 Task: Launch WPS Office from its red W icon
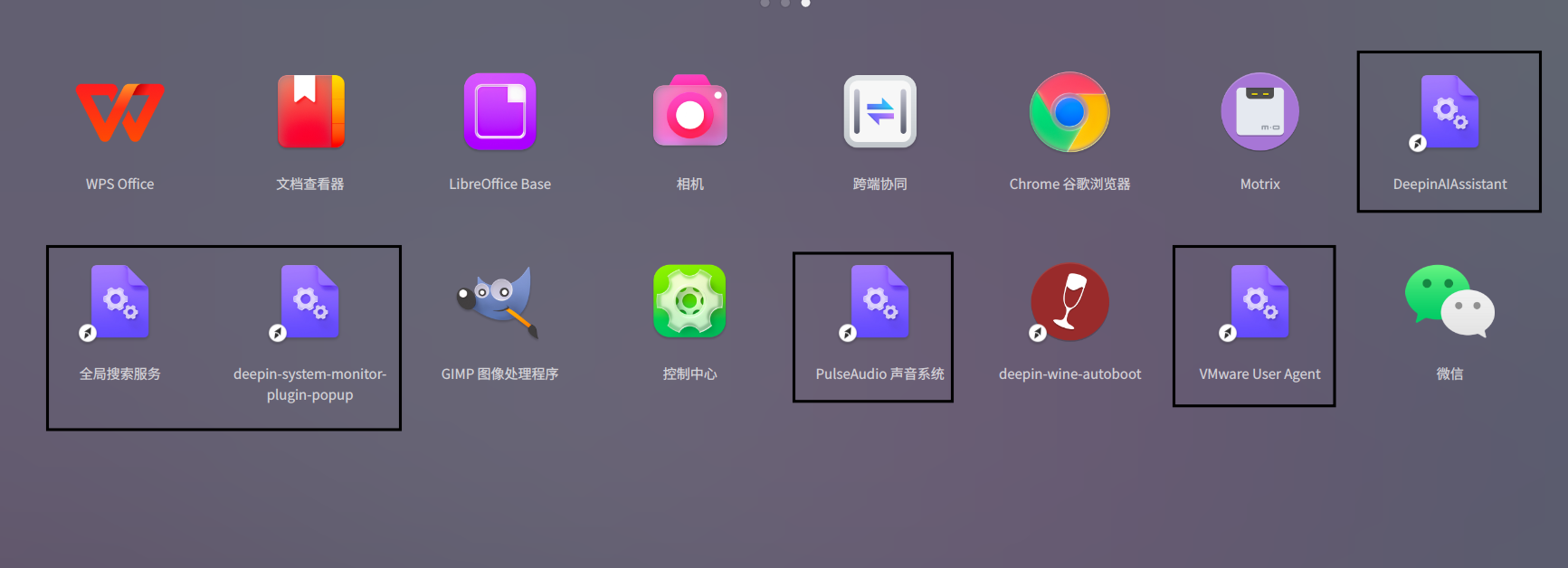[120, 112]
